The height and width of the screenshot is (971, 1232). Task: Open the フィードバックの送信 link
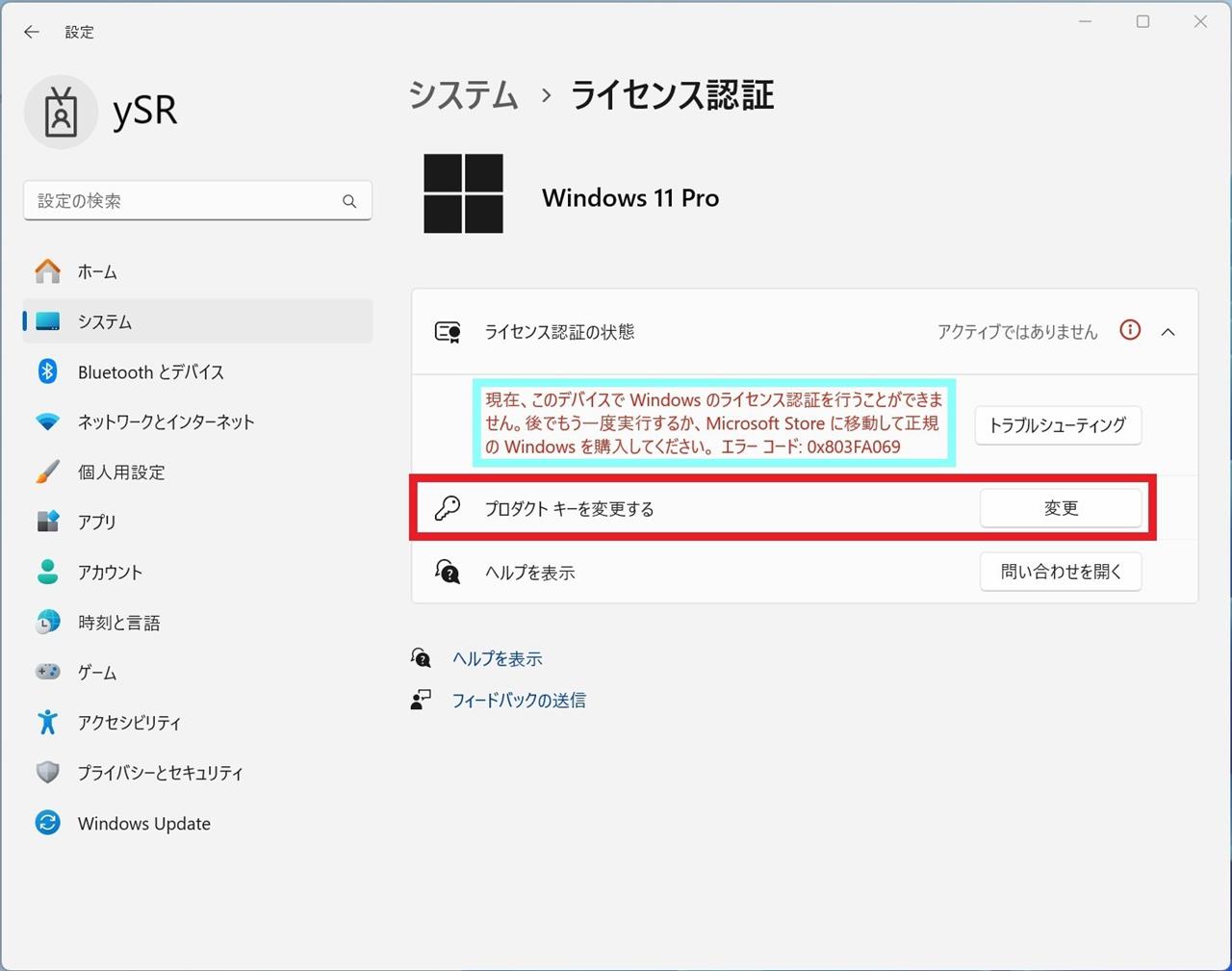(x=519, y=700)
